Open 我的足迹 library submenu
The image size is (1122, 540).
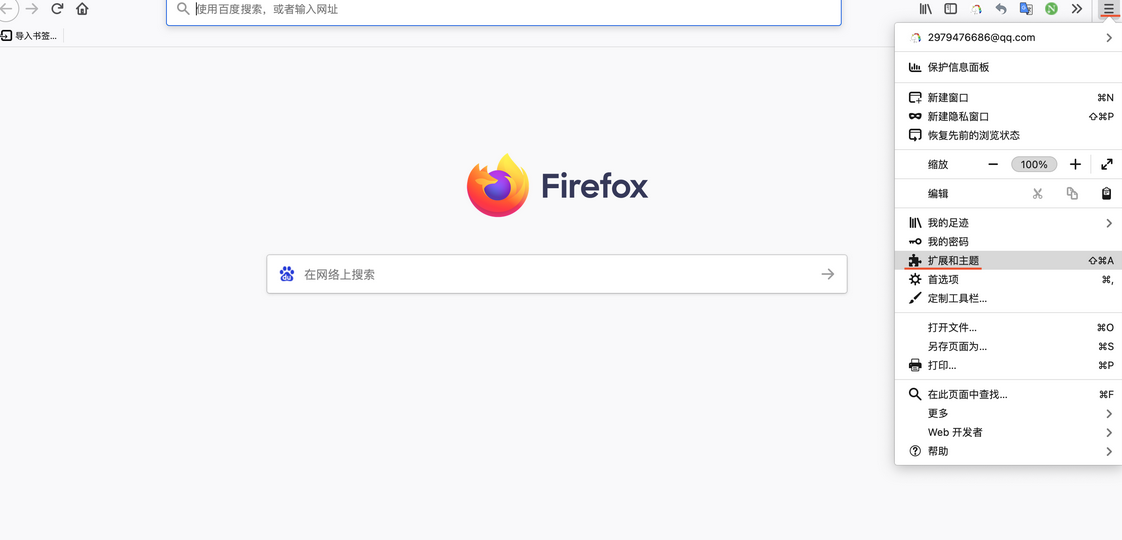click(x=1008, y=223)
